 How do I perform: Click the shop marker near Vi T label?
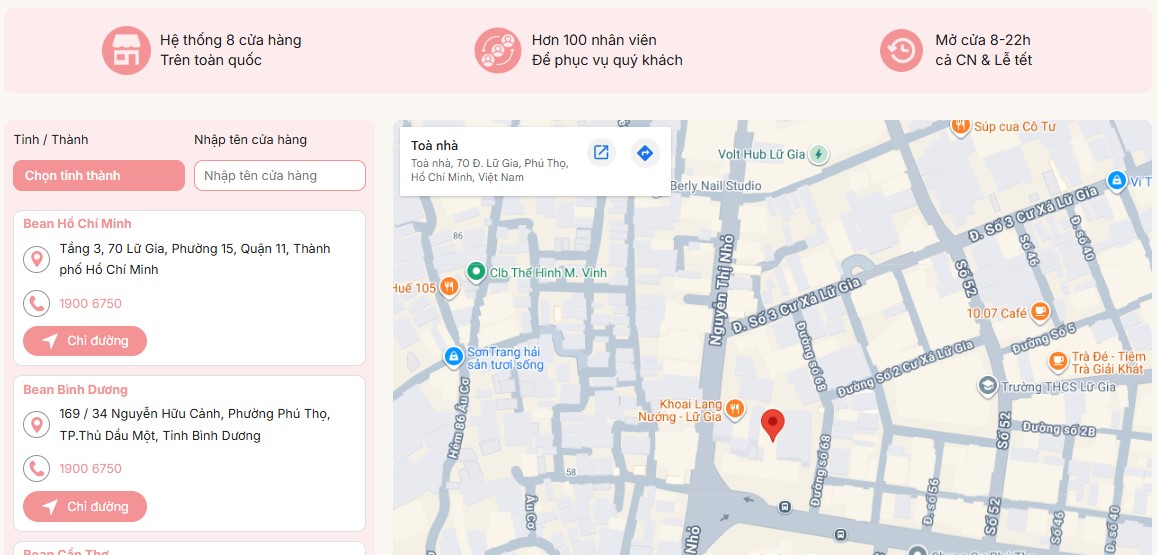coord(1116,180)
